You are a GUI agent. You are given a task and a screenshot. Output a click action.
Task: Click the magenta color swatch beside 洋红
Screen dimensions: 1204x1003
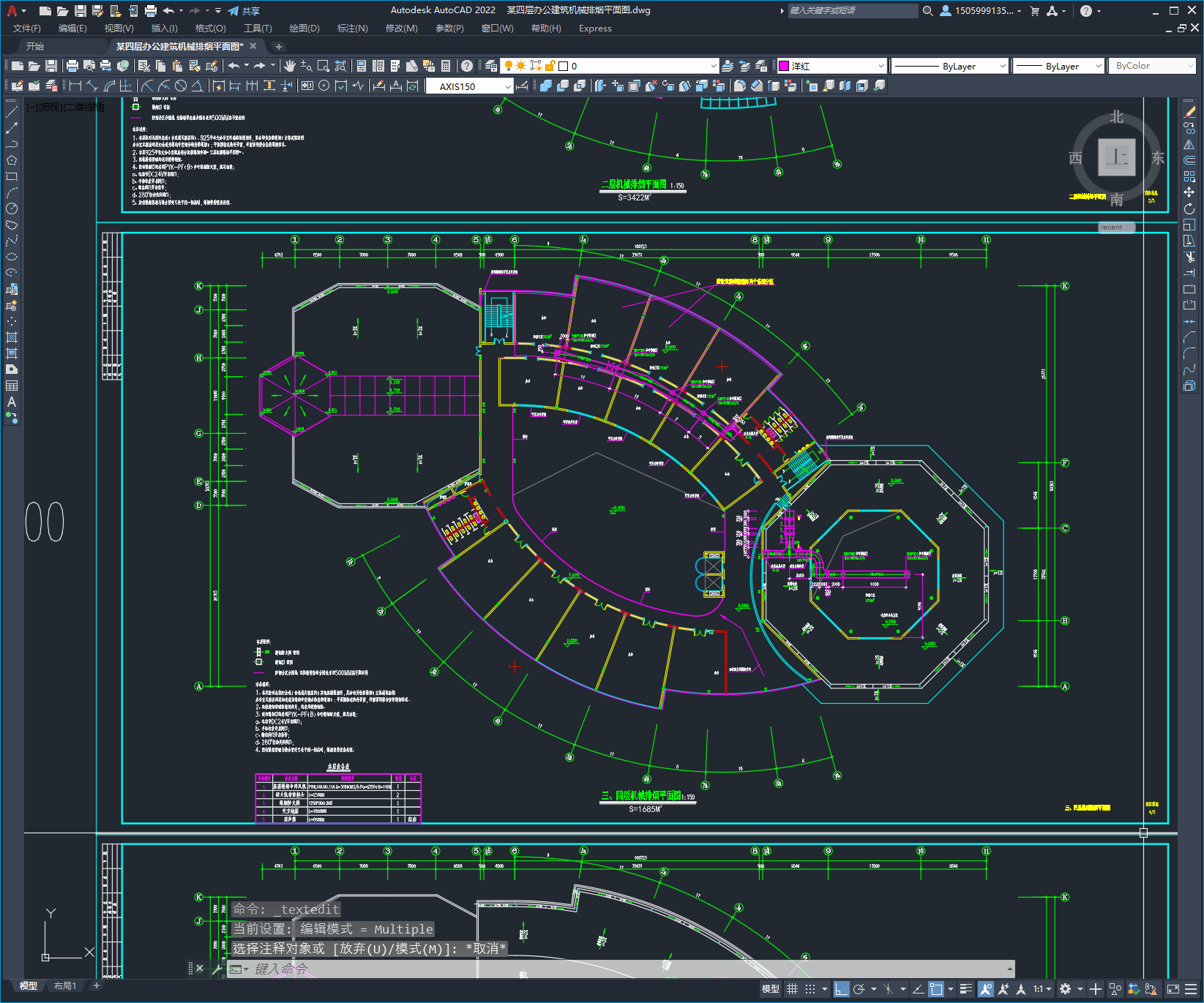[x=784, y=66]
